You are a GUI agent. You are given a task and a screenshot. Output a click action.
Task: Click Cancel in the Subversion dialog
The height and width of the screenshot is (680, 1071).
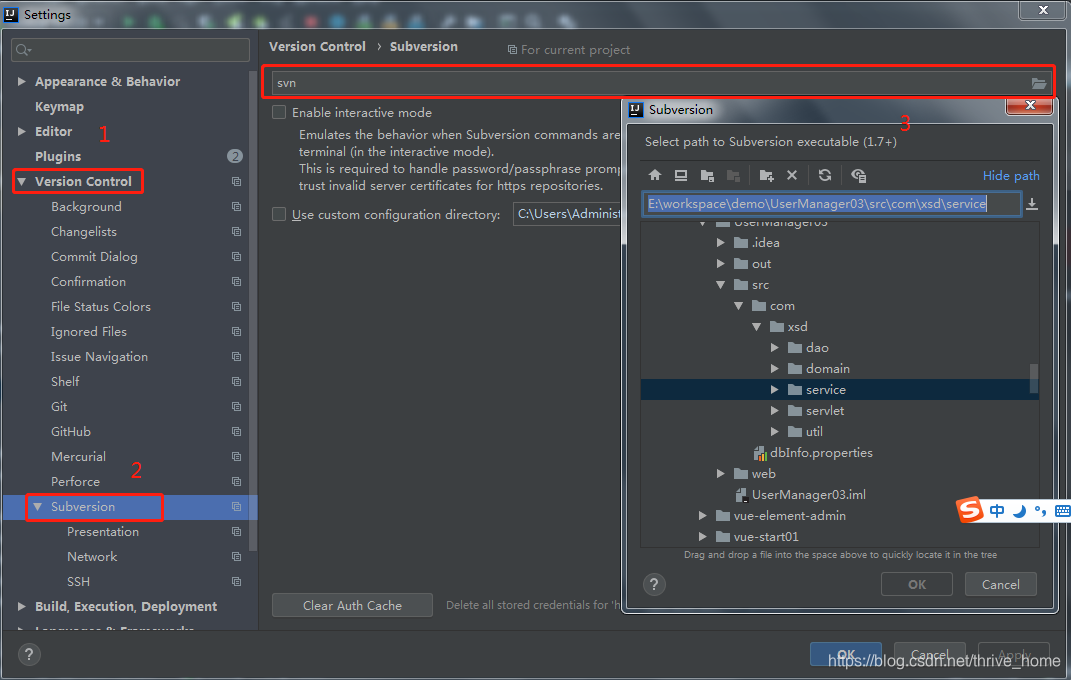(x=1001, y=584)
